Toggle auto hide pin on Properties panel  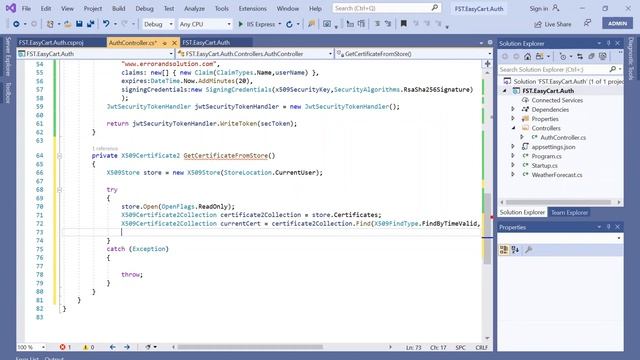tap(608, 227)
